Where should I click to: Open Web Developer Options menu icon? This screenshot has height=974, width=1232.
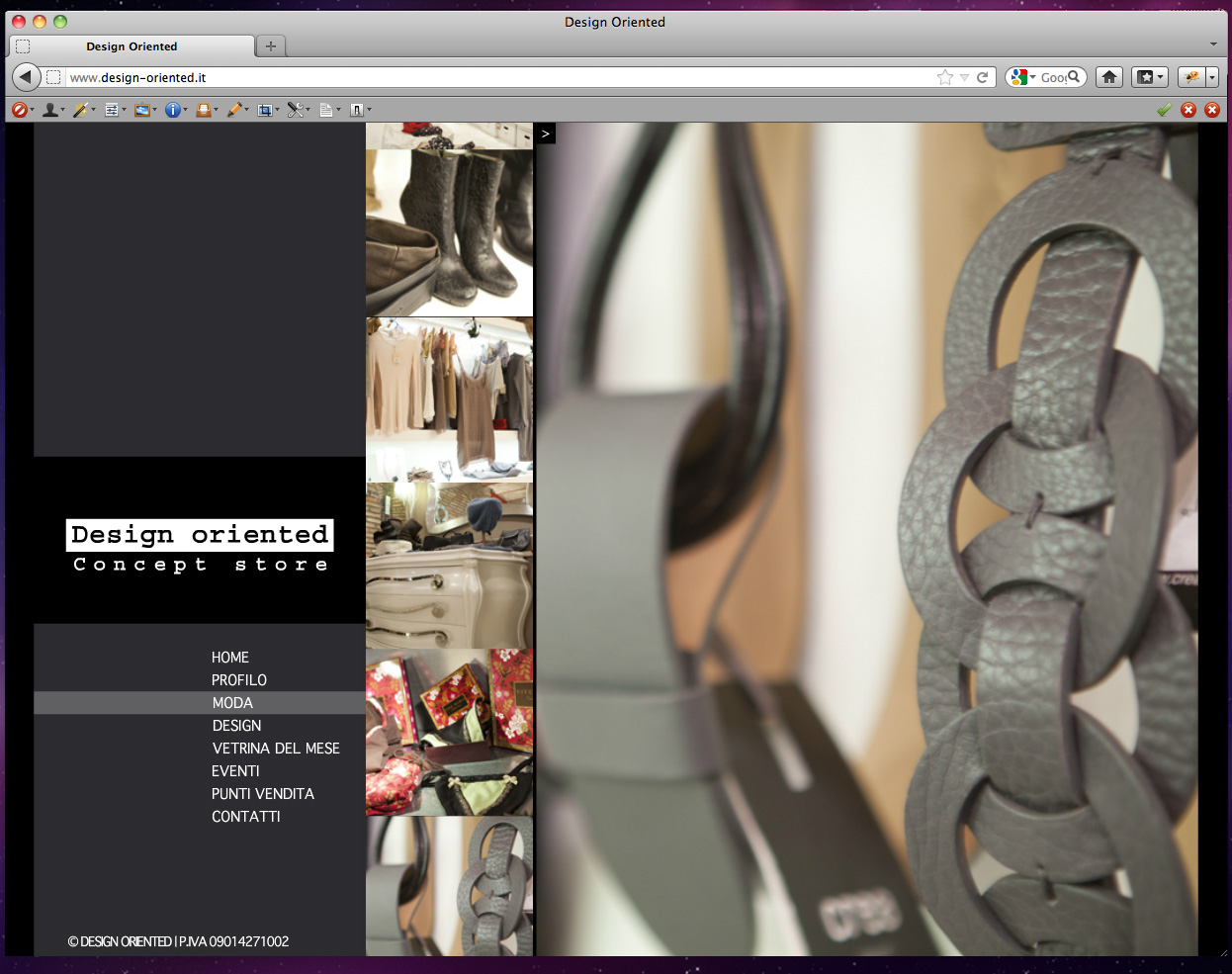356,110
